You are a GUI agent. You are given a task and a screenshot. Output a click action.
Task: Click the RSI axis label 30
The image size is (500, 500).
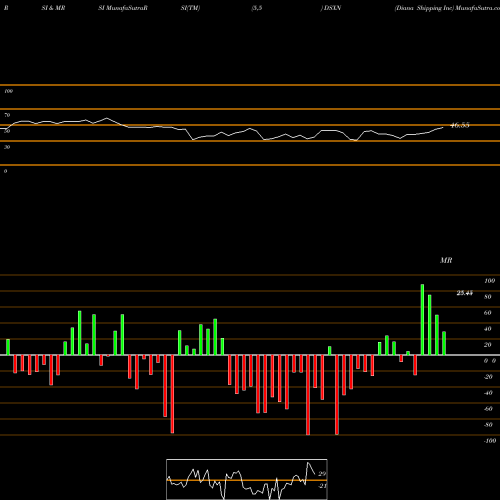[7, 147]
